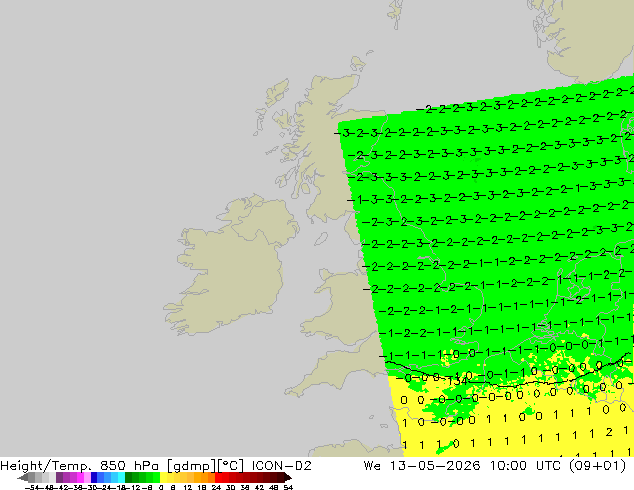Click the '54' legend scale maximum value
Screen dimensions: 634x490
click(x=287, y=488)
